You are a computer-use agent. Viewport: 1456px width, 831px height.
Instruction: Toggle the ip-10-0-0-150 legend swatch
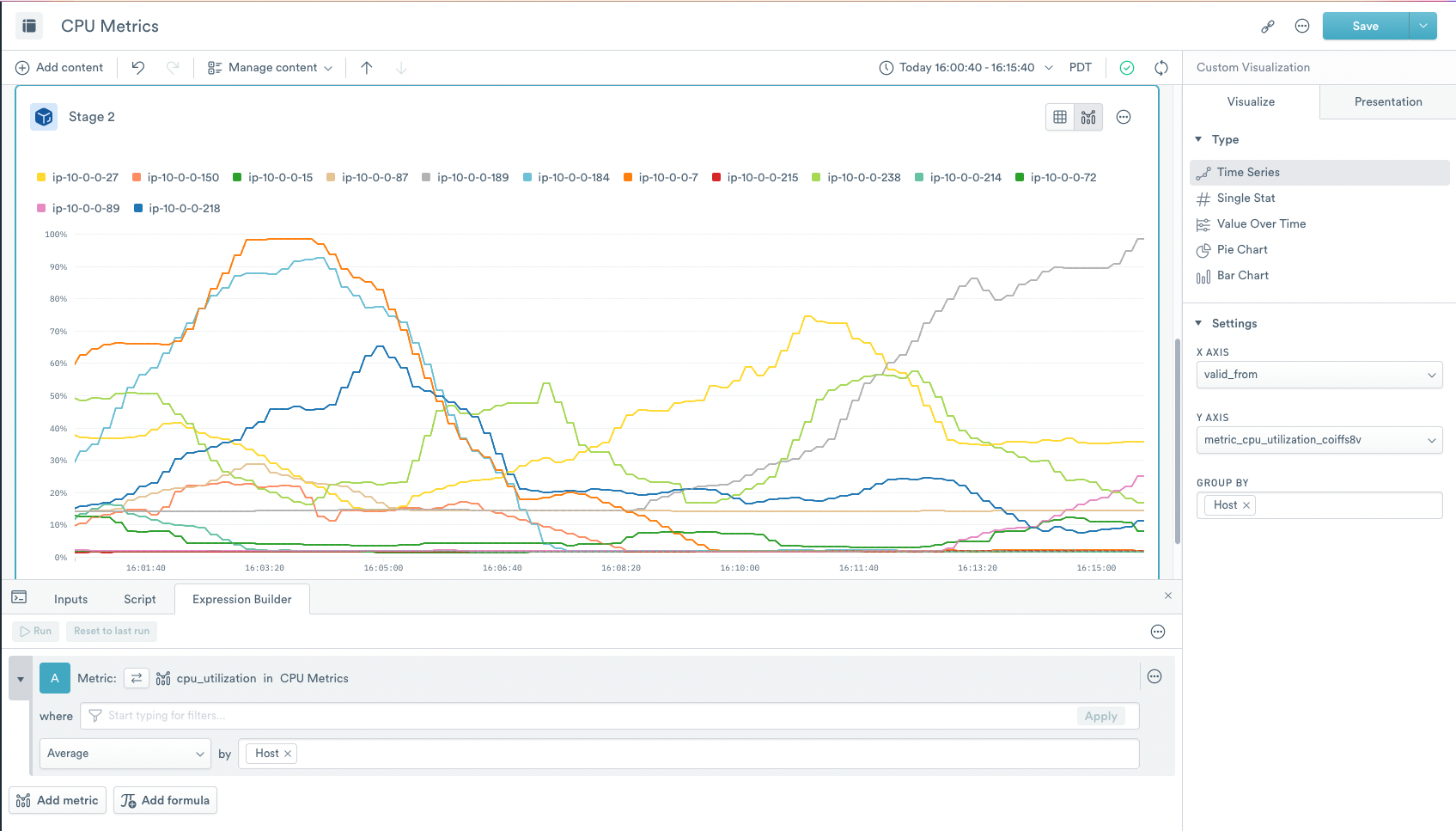point(137,177)
